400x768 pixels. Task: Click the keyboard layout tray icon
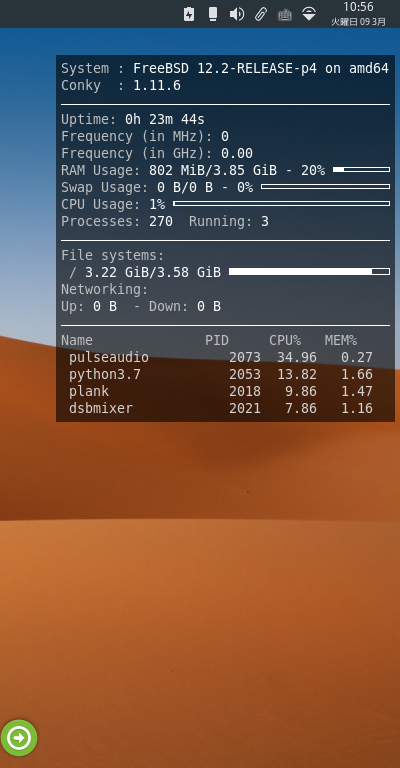[284, 15]
